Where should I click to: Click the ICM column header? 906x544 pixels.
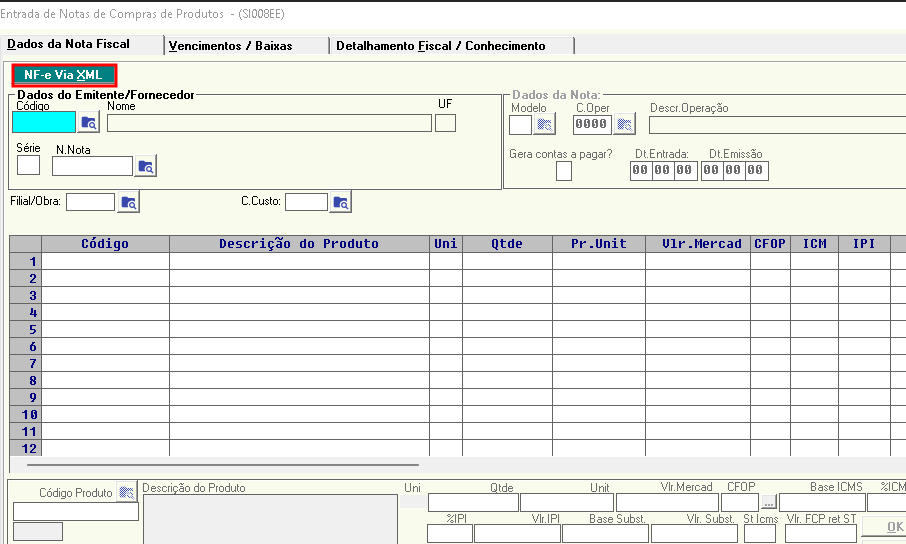[815, 244]
